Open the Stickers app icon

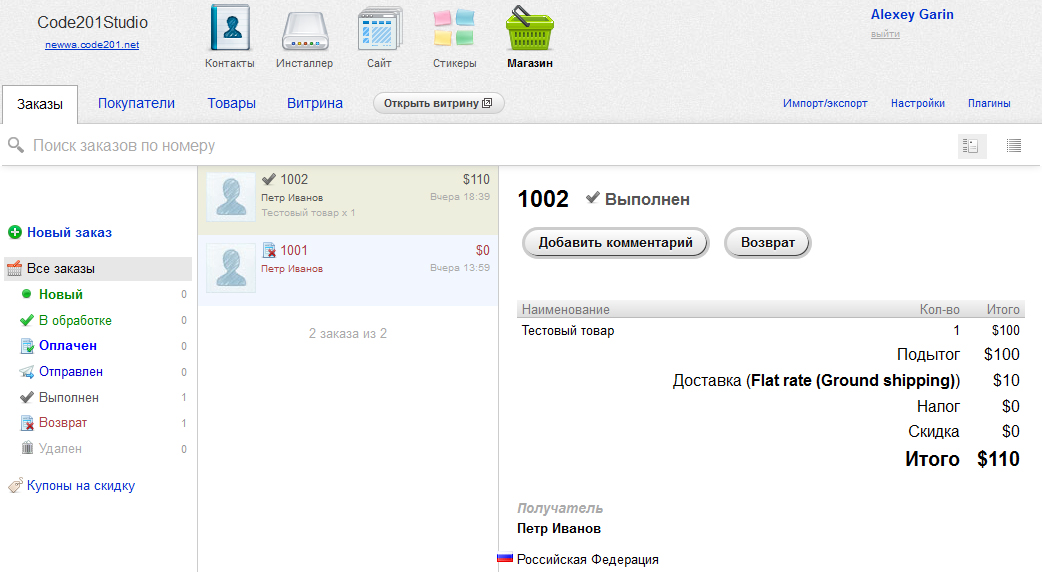point(454,29)
